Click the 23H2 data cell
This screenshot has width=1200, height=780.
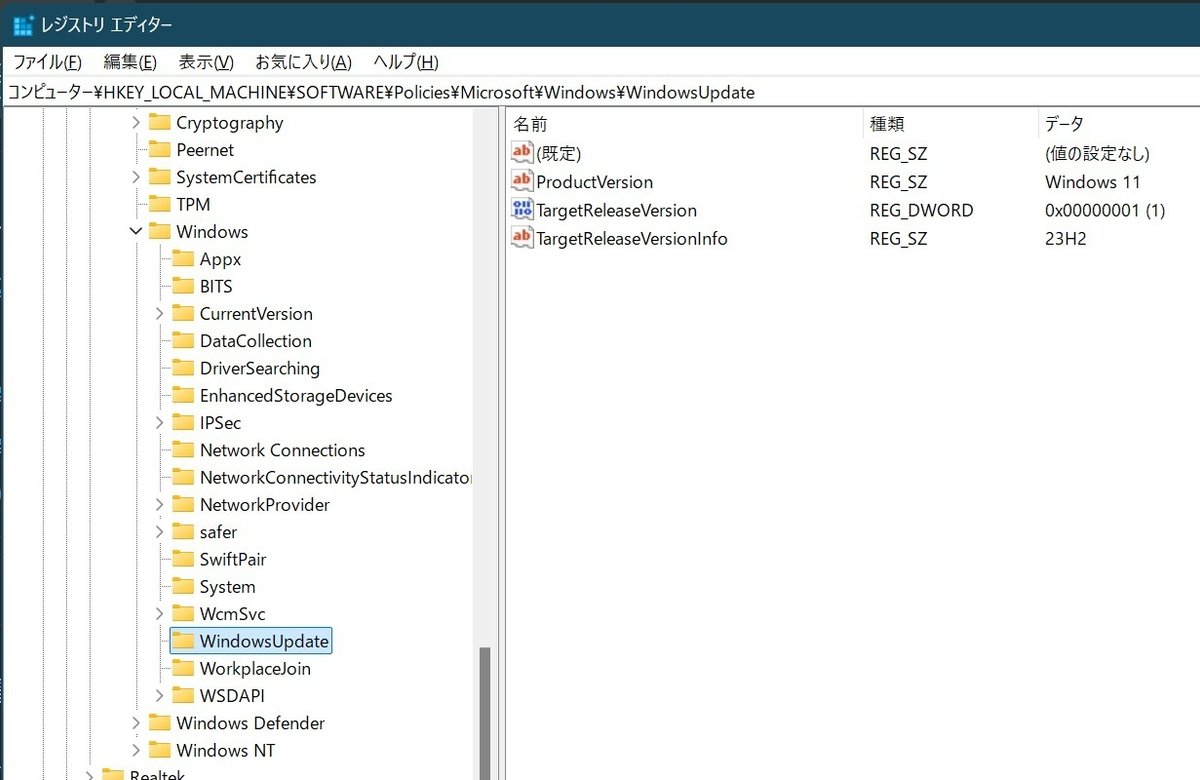(x=1065, y=239)
